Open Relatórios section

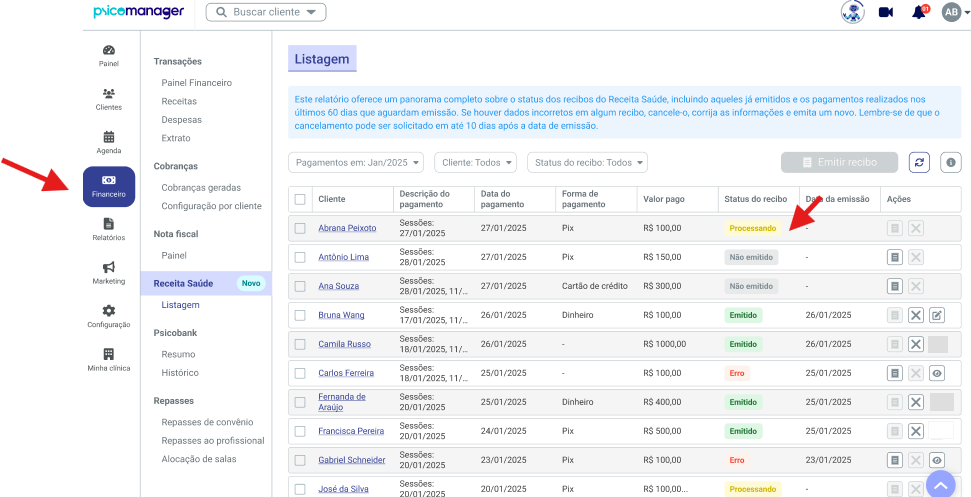(108, 230)
